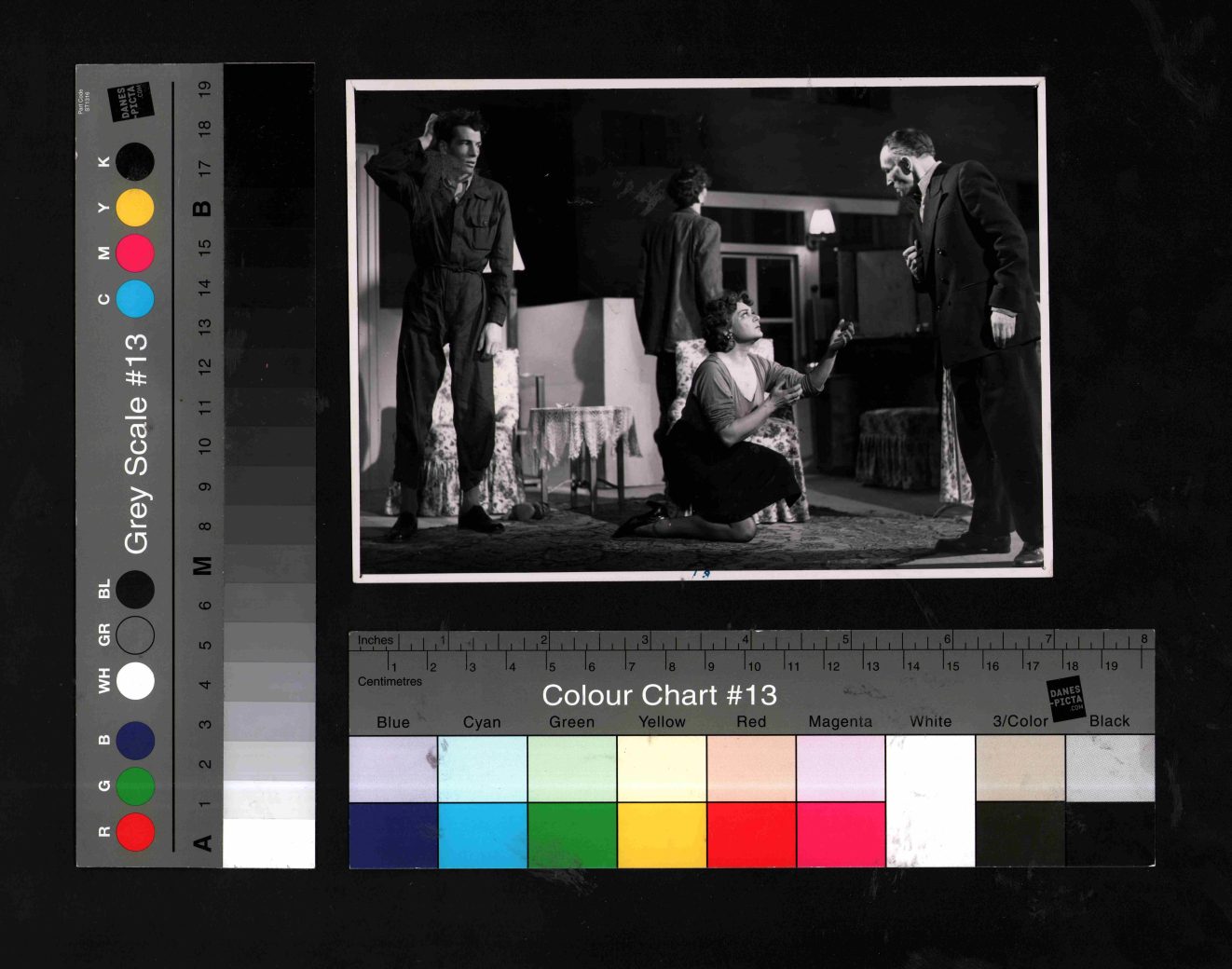Click the cyan circle labeled C
This screenshot has width=1232, height=969.
coord(135,298)
